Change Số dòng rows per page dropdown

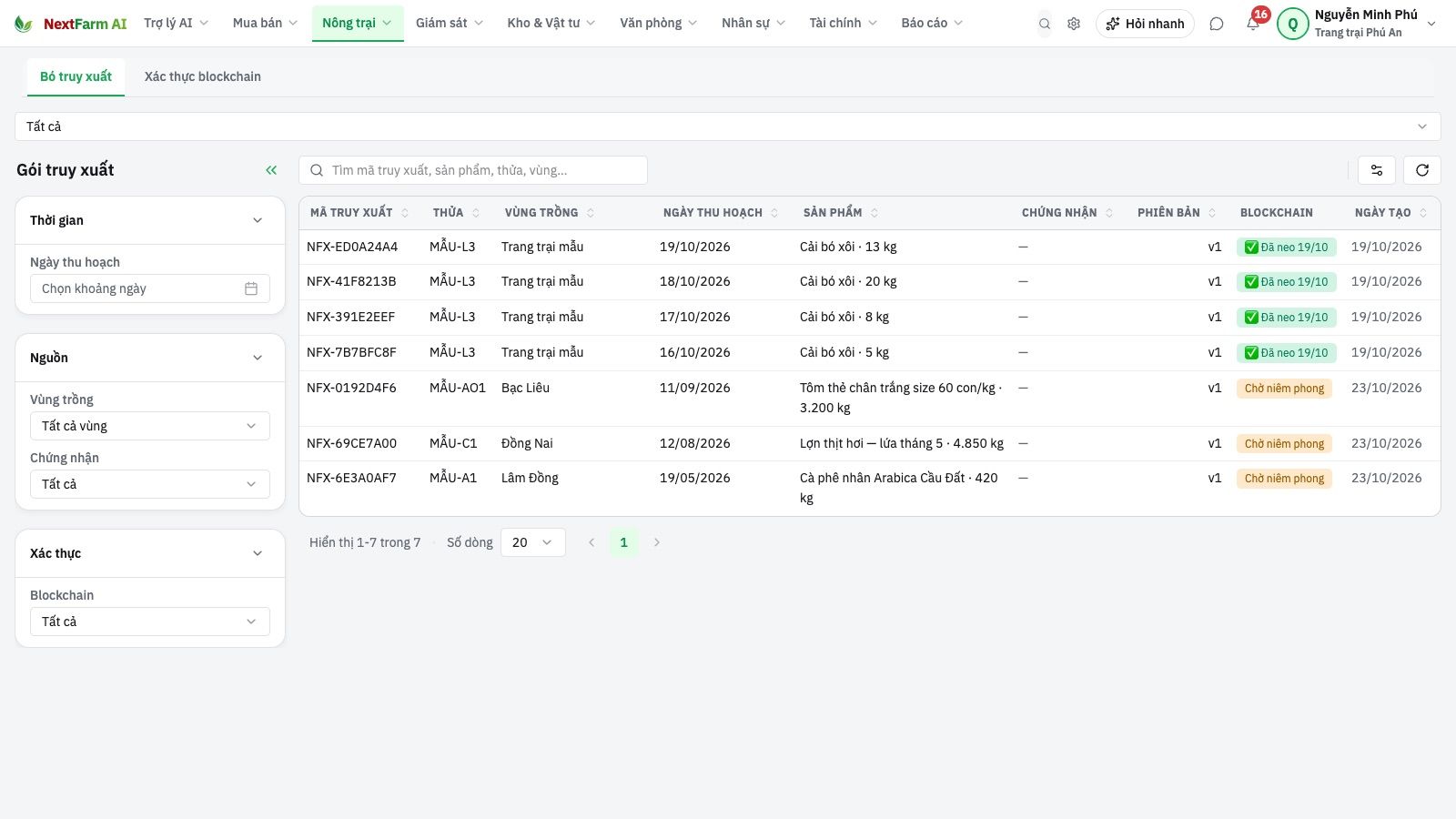[533, 542]
